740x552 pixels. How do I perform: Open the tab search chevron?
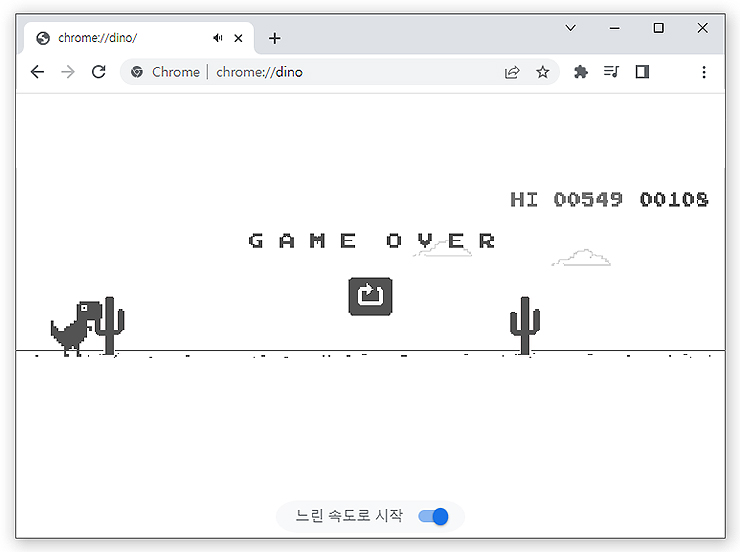[571, 28]
